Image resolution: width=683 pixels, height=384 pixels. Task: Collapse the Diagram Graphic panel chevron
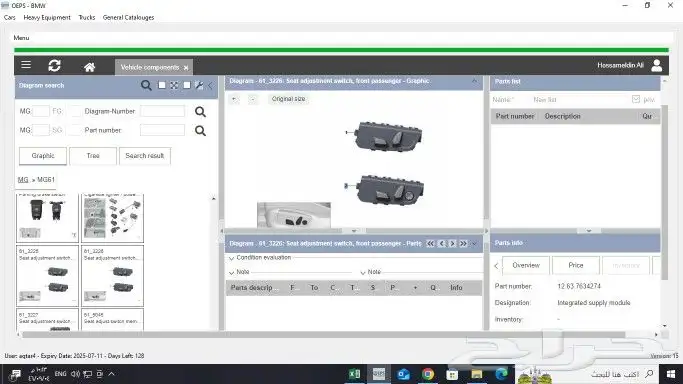click(x=474, y=81)
